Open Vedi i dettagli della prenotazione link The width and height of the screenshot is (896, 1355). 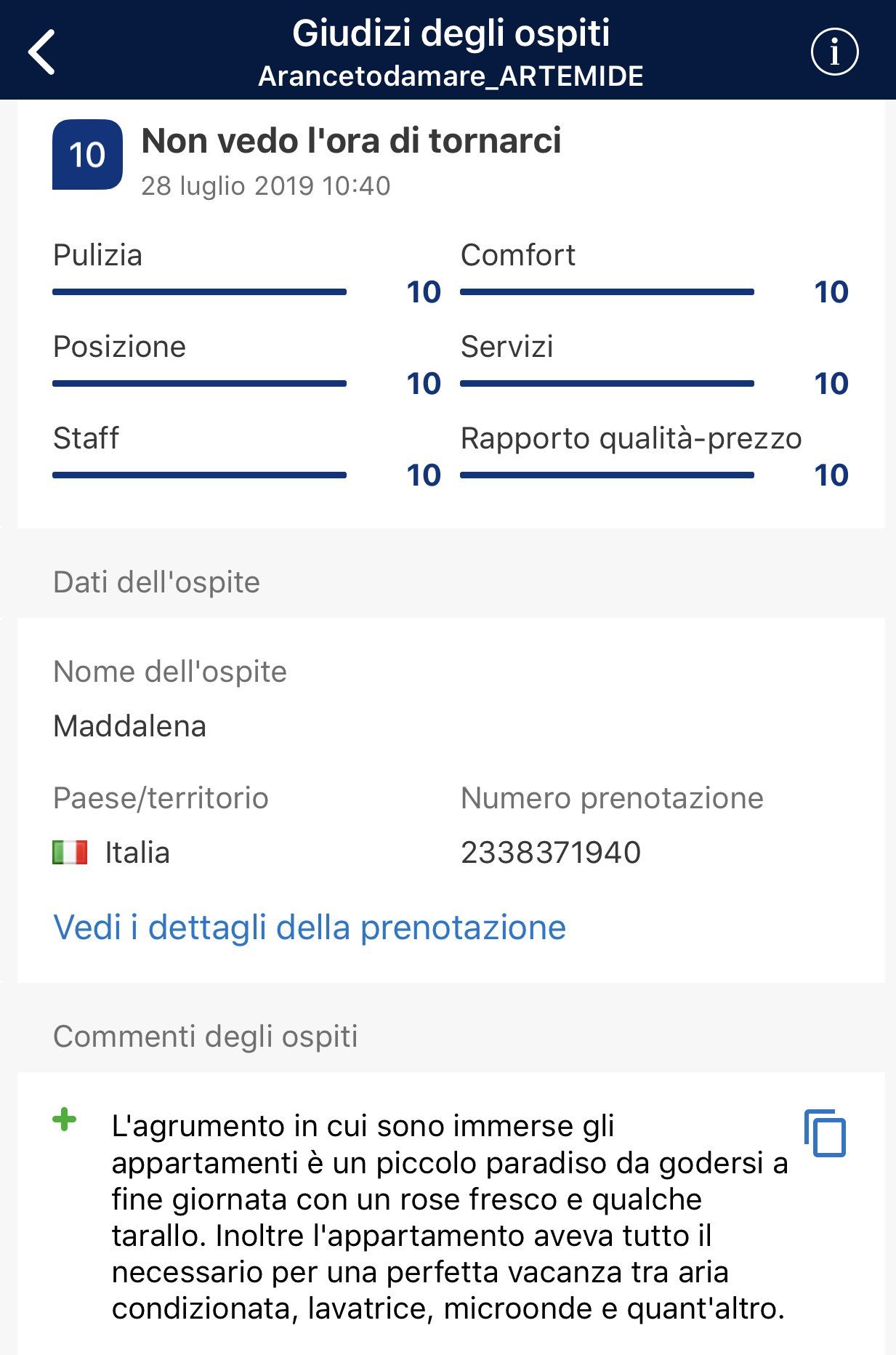pos(310,928)
